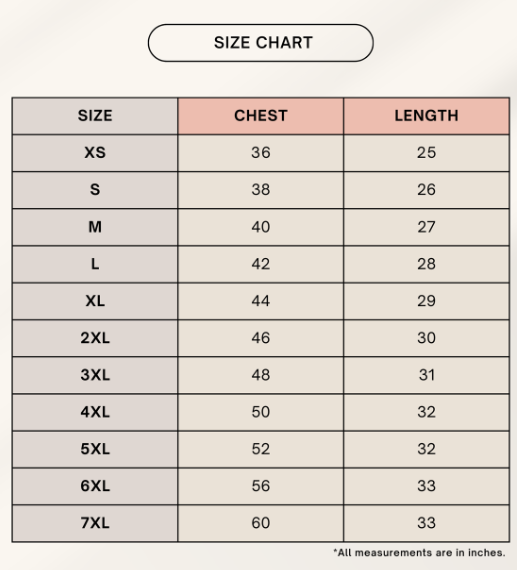Choose the L size cell
The width and height of the screenshot is (517, 570).
[95, 264]
